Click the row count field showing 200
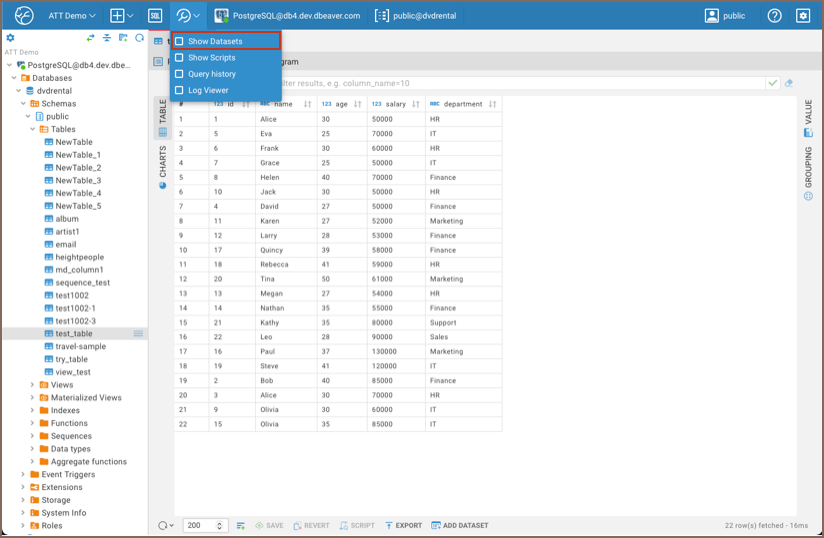 (x=206, y=525)
